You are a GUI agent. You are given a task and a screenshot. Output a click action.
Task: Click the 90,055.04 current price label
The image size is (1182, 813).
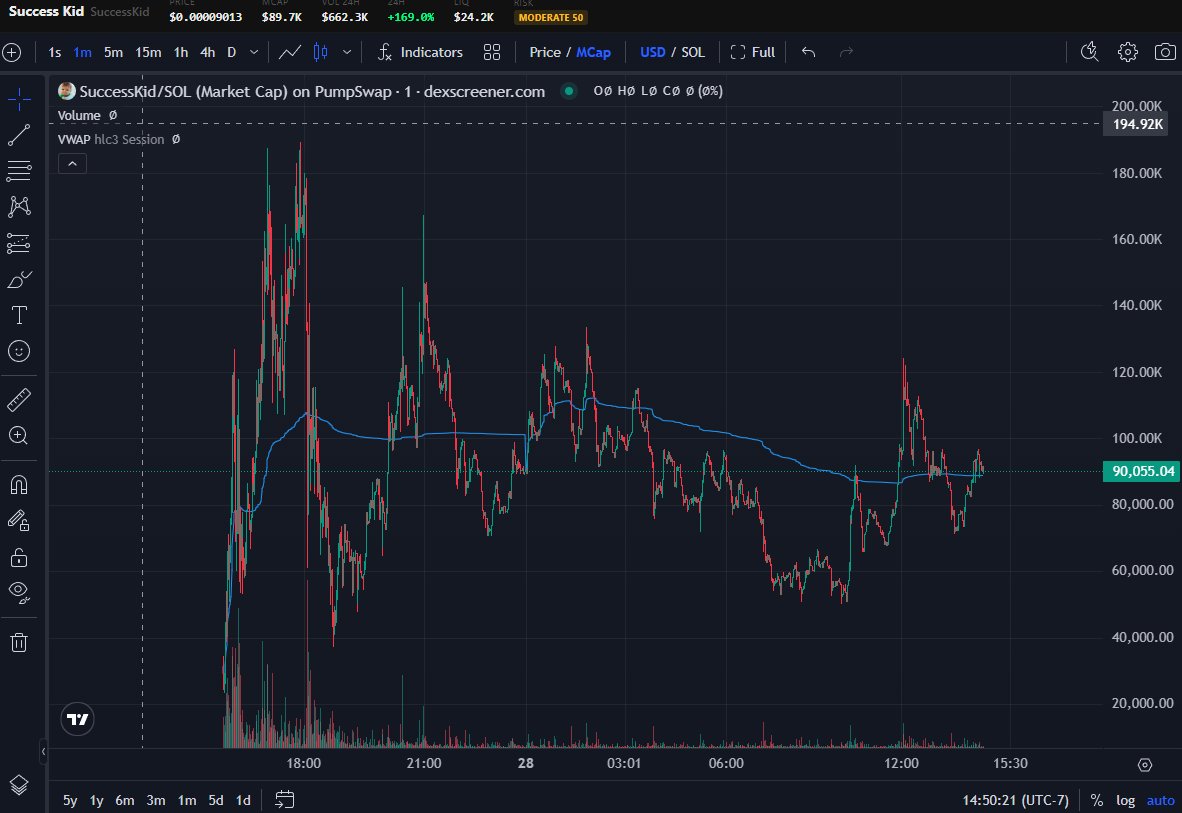[1141, 471]
